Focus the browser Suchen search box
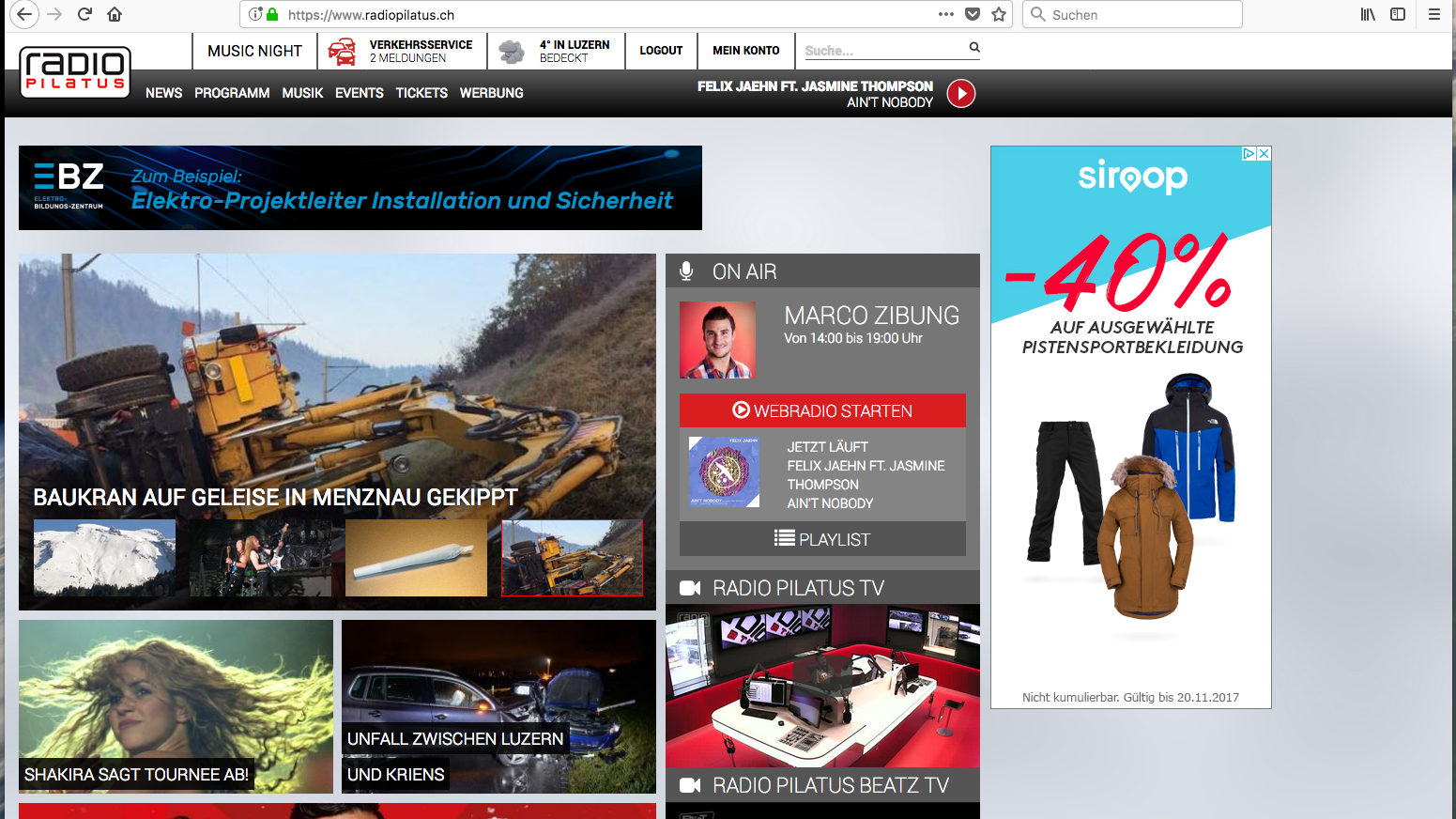This screenshot has width=1456, height=819. click(1132, 14)
